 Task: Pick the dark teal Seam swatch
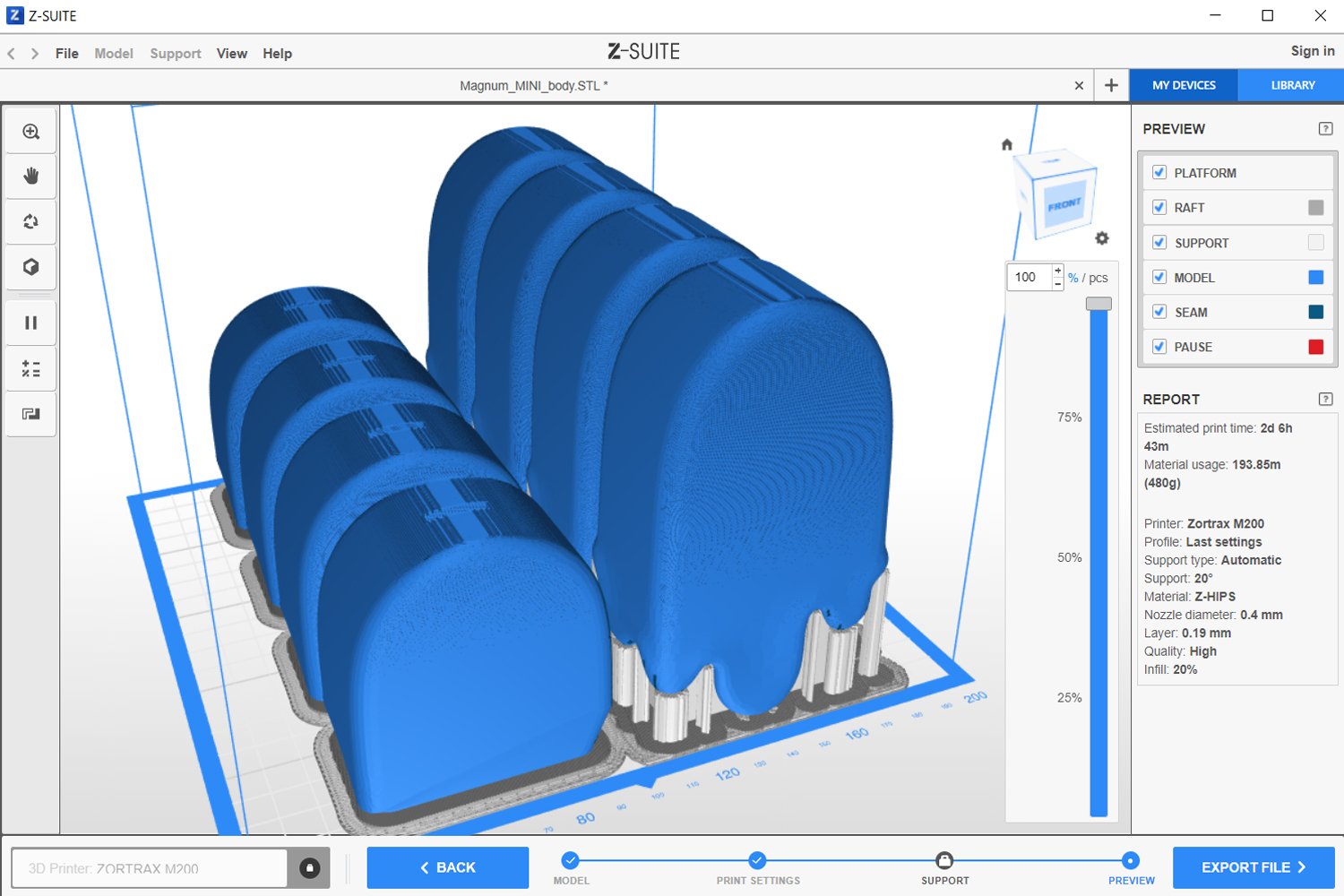click(x=1315, y=312)
